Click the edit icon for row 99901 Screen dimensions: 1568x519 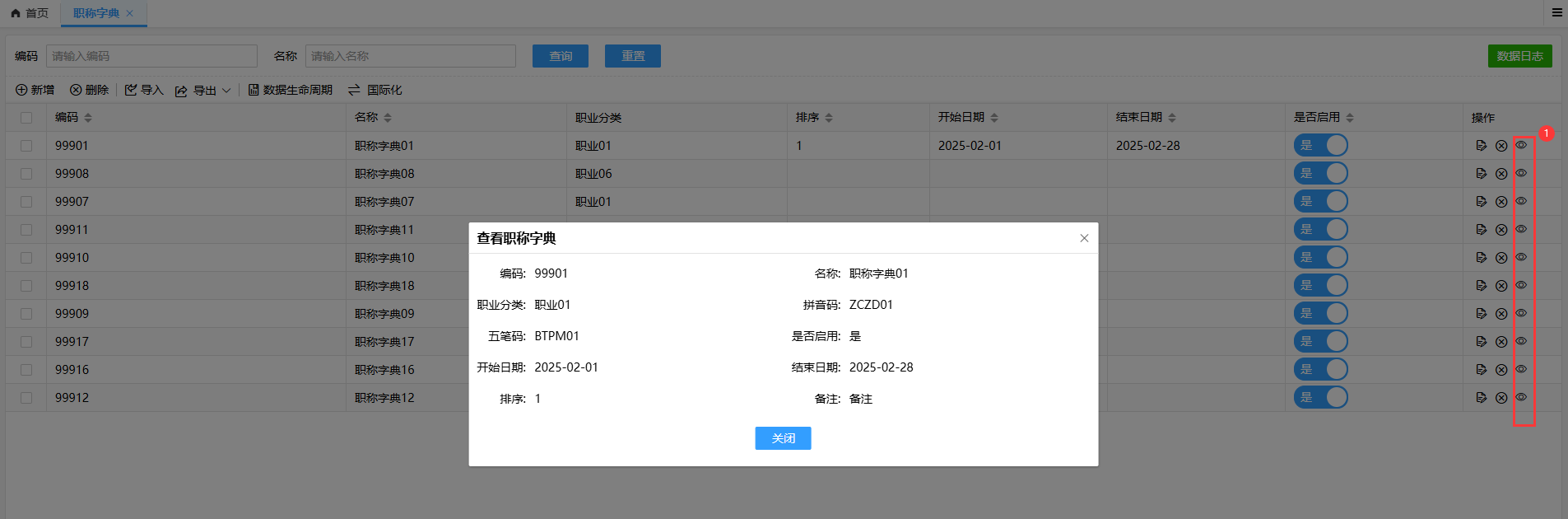pos(1482,146)
